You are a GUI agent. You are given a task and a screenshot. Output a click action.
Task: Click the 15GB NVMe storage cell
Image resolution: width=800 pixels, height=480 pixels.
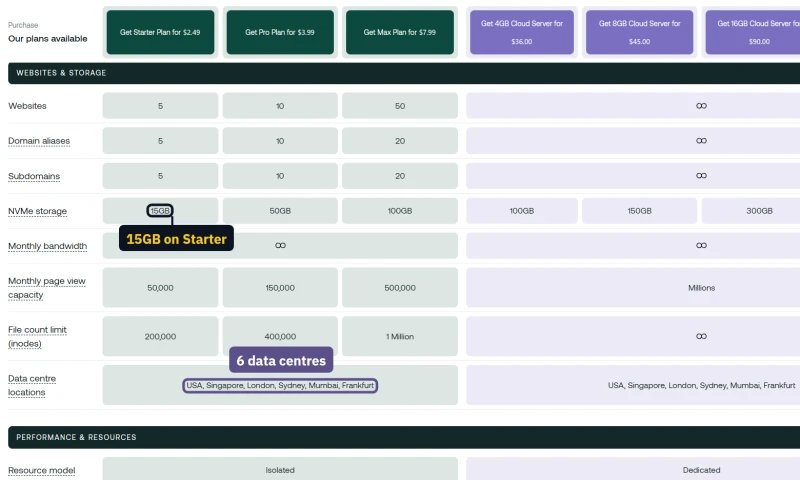coord(160,211)
